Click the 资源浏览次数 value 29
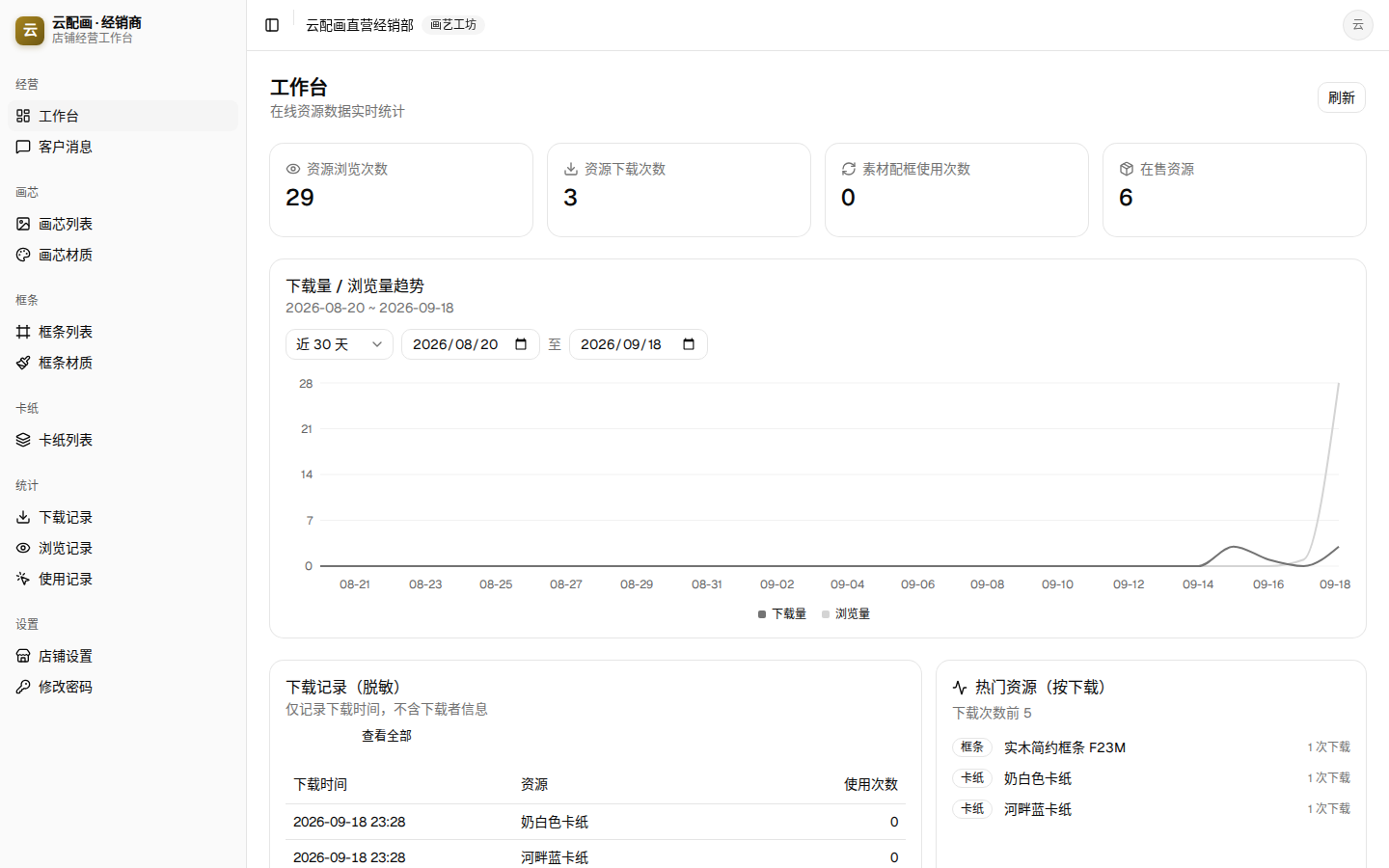Viewport: 1389px width, 868px height. [300, 198]
